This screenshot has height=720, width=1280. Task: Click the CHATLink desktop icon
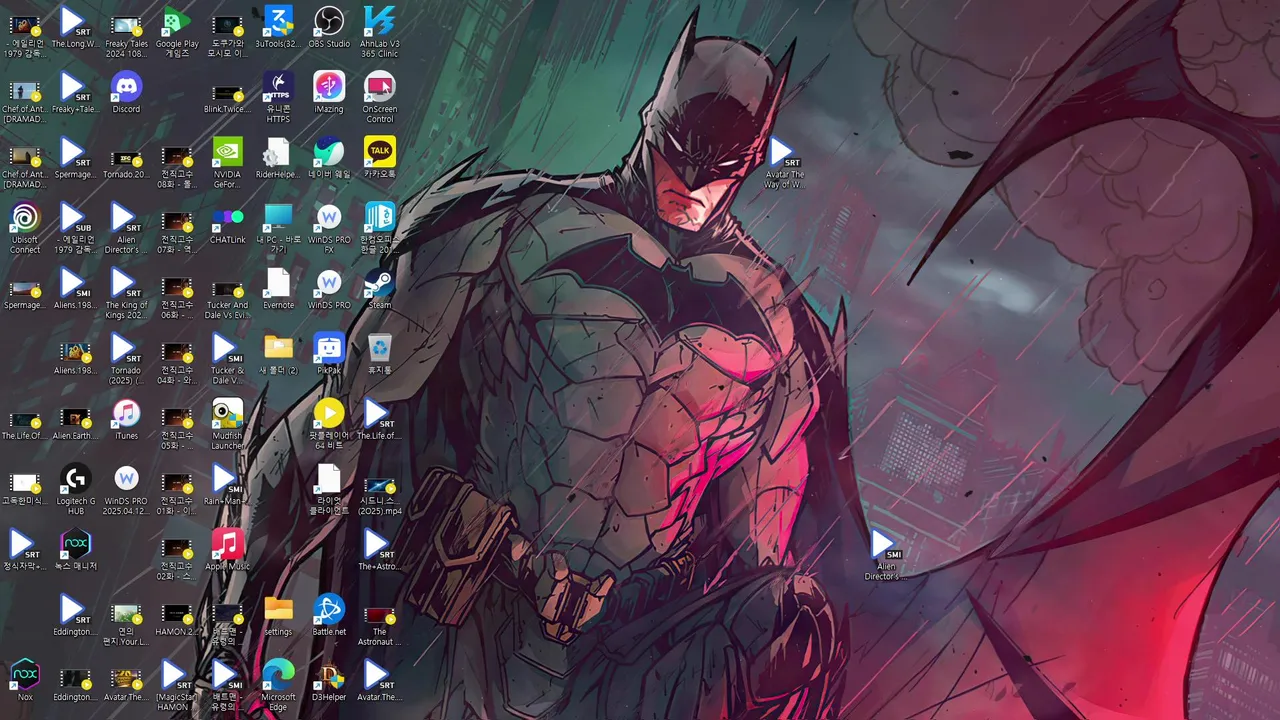pyautogui.click(x=227, y=224)
